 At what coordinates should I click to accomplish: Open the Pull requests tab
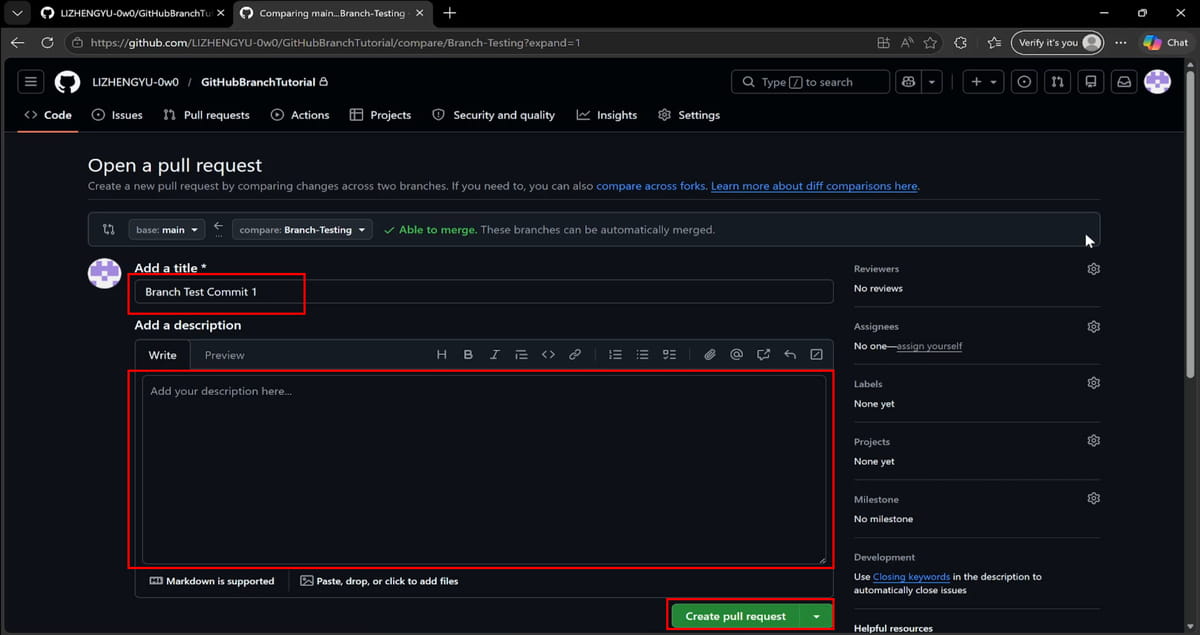pyautogui.click(x=206, y=114)
